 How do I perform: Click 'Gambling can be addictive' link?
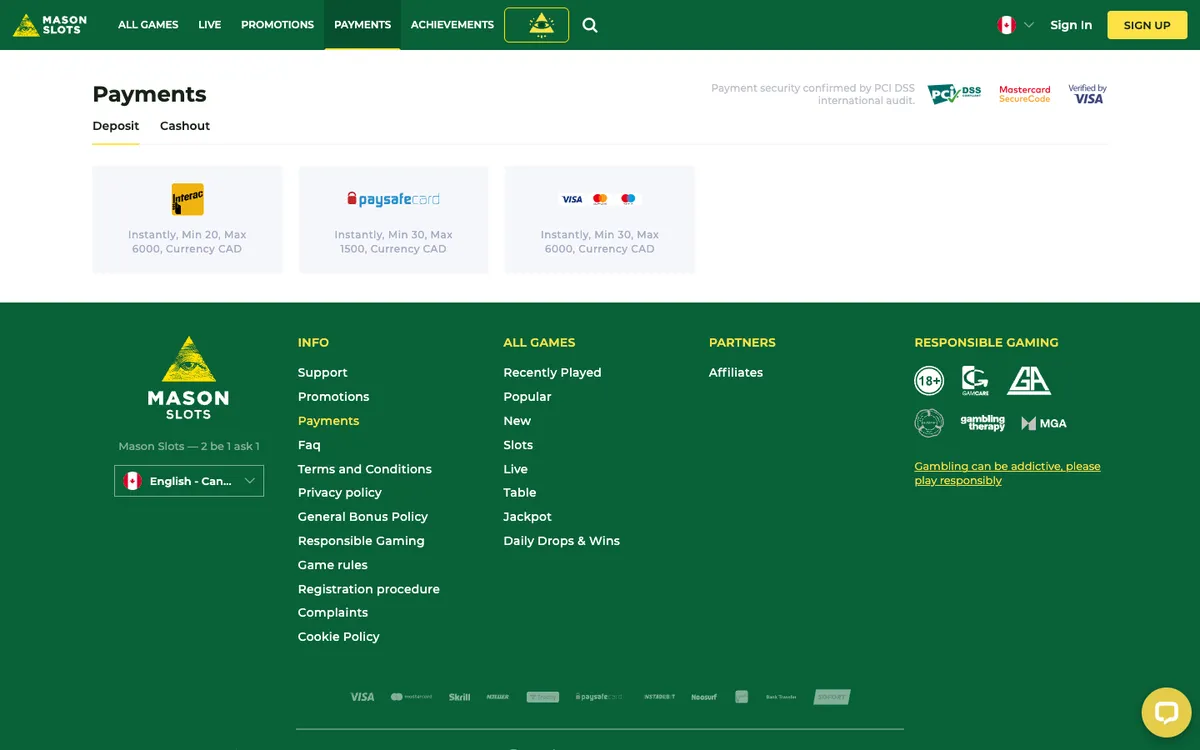1007,473
